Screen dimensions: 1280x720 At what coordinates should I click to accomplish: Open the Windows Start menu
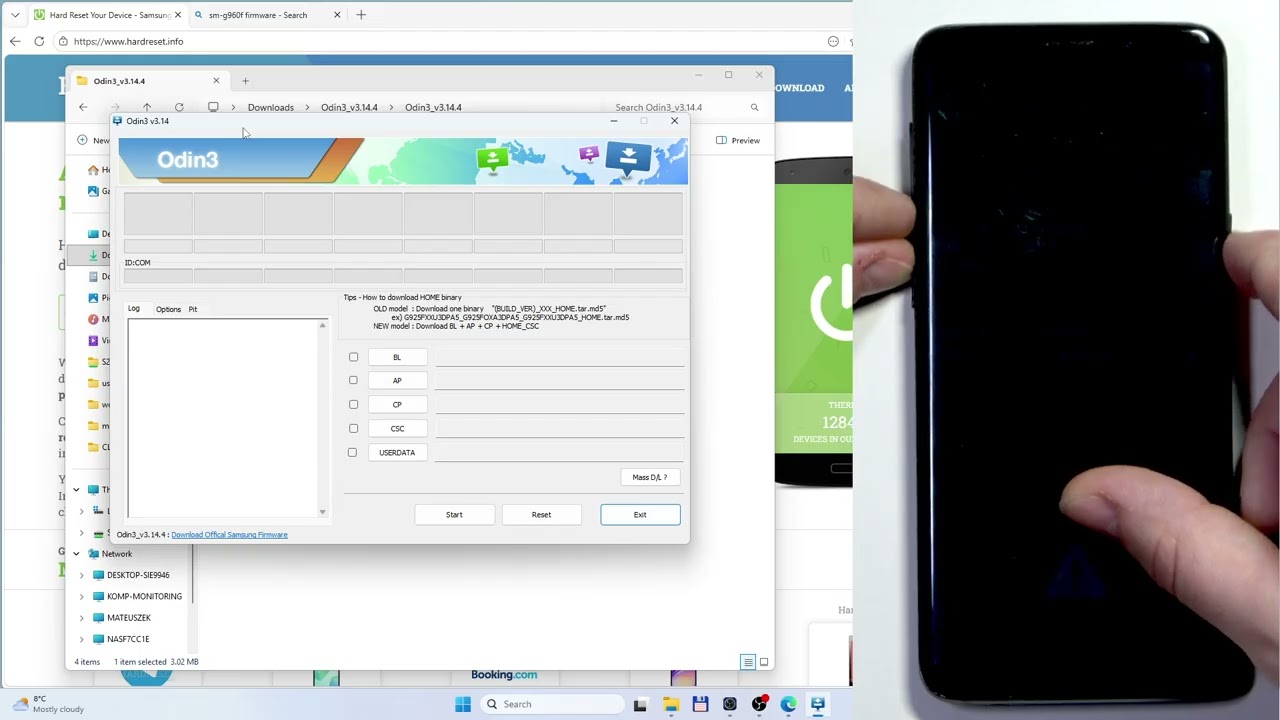463,704
